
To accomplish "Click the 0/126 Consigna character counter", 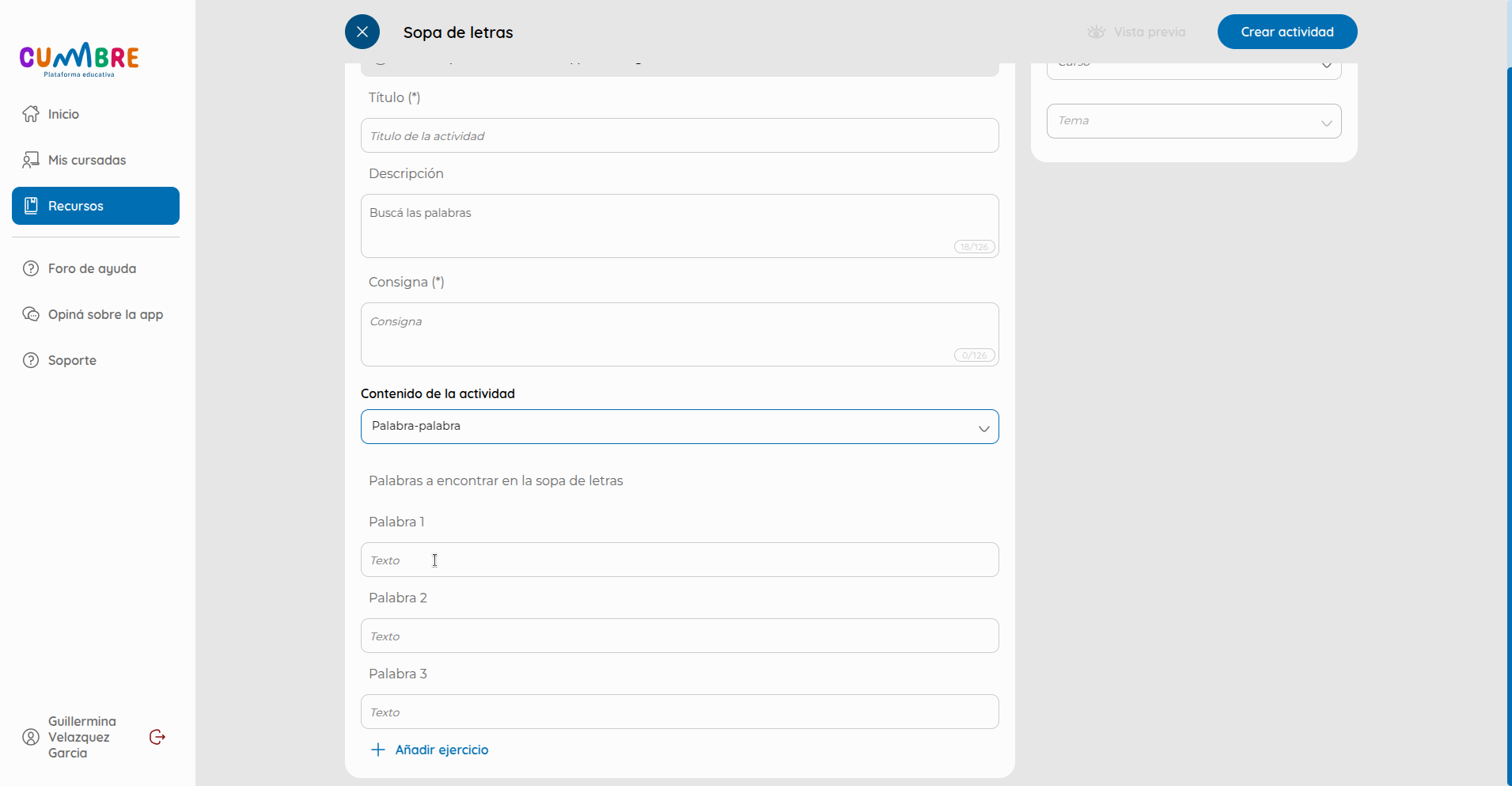I will click(x=974, y=355).
